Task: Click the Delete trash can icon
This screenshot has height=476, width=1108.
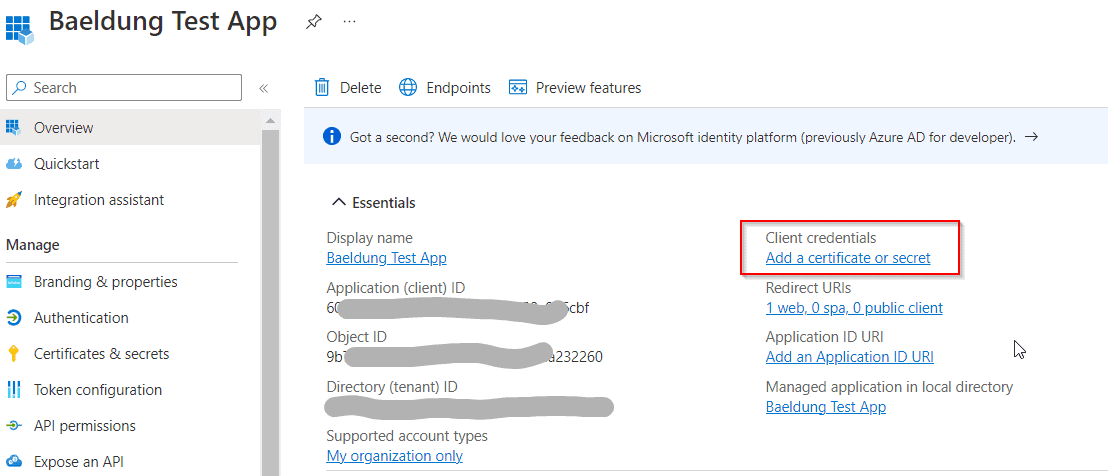Action: coord(322,88)
